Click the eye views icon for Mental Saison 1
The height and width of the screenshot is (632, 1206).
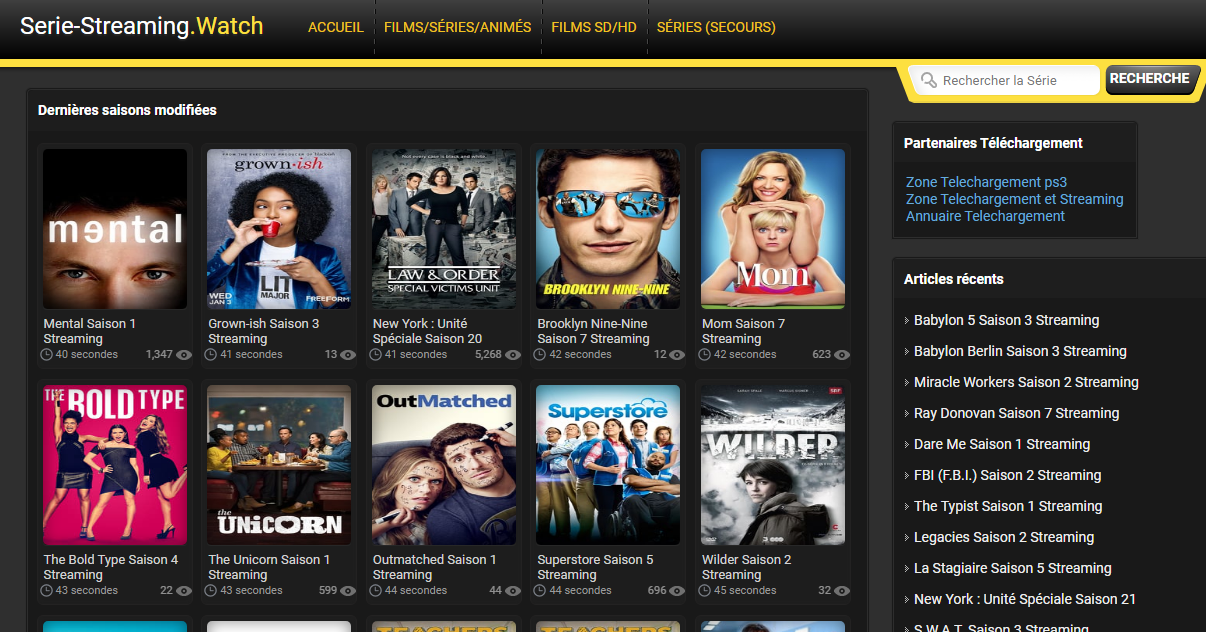tap(183, 355)
